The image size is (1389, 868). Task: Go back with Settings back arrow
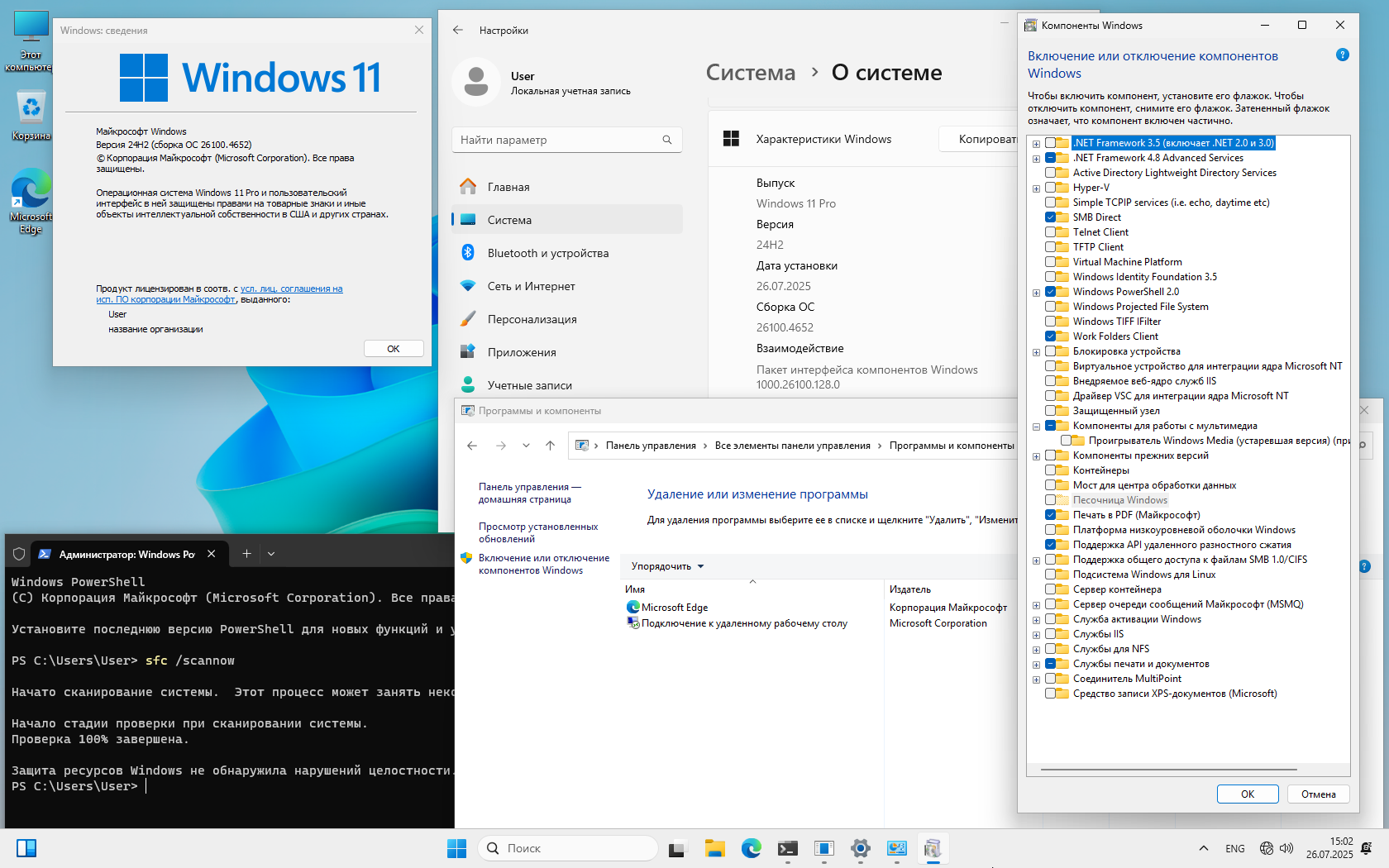point(458,31)
